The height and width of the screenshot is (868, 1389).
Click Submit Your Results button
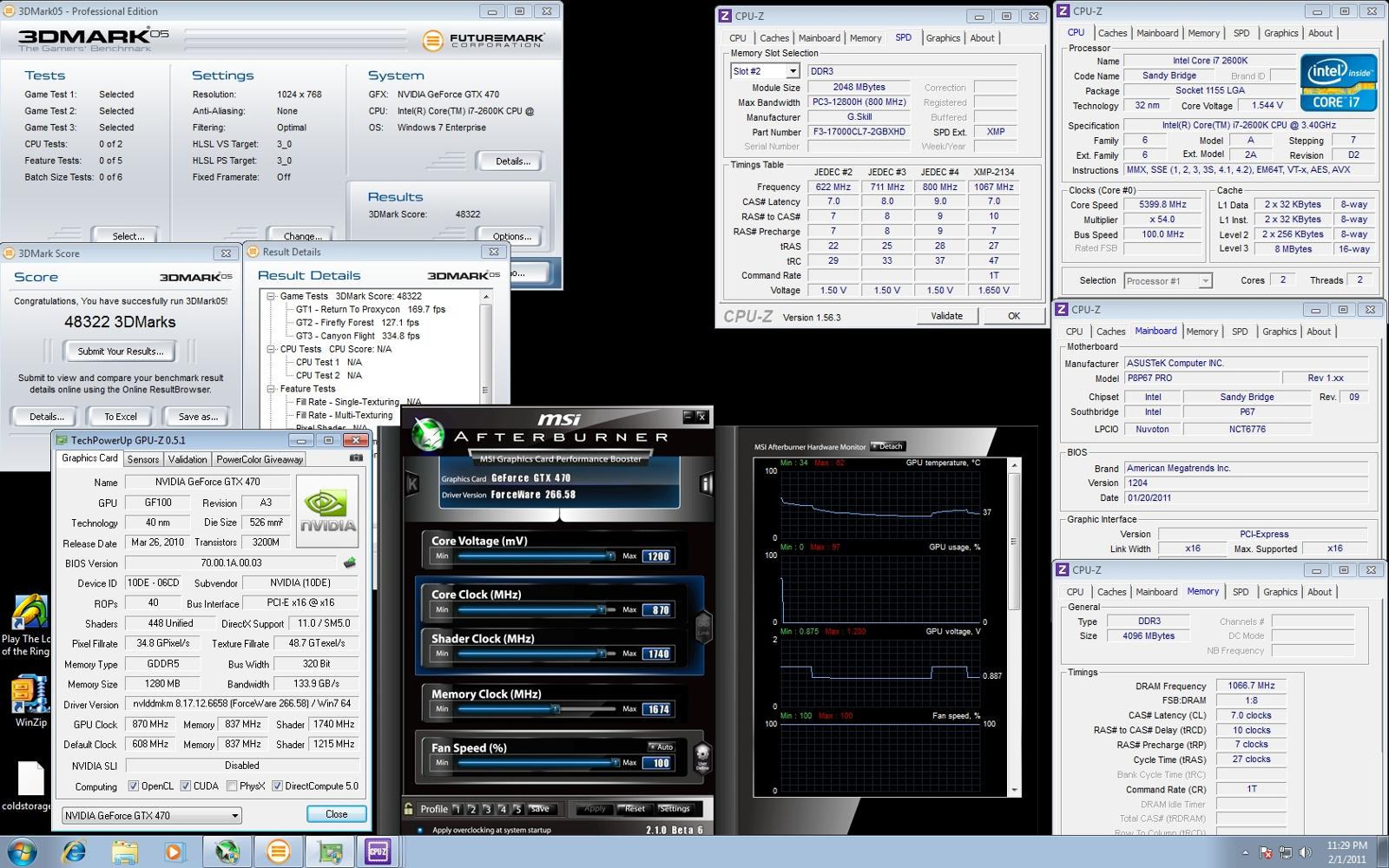(121, 352)
